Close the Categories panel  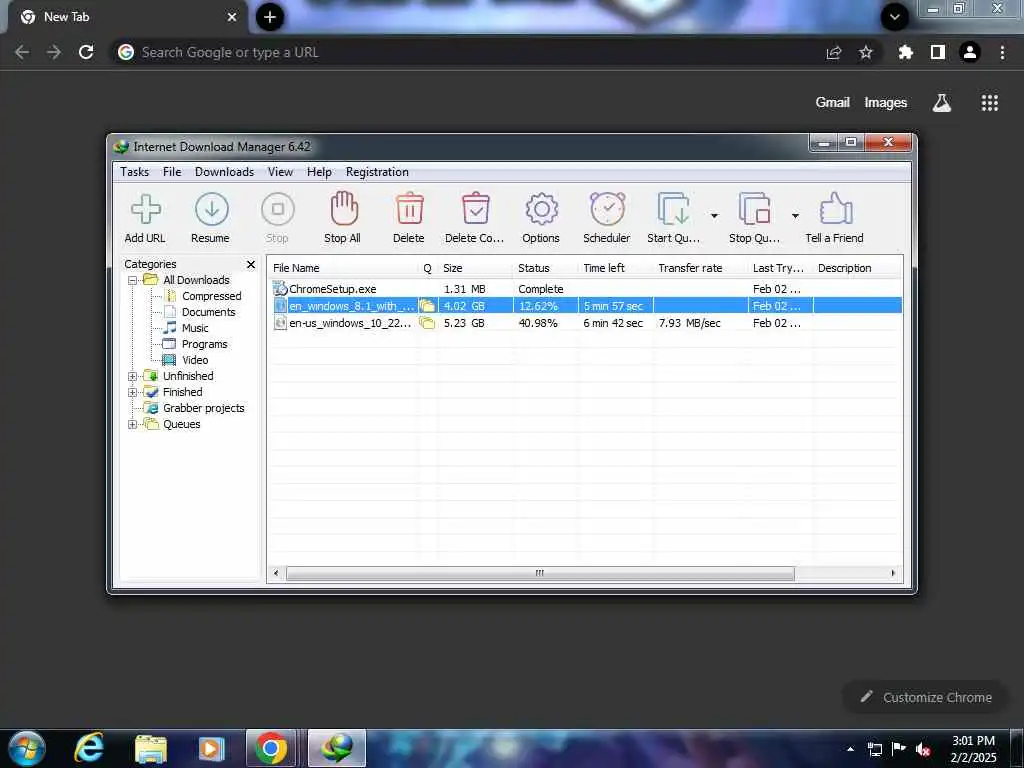[x=251, y=264]
